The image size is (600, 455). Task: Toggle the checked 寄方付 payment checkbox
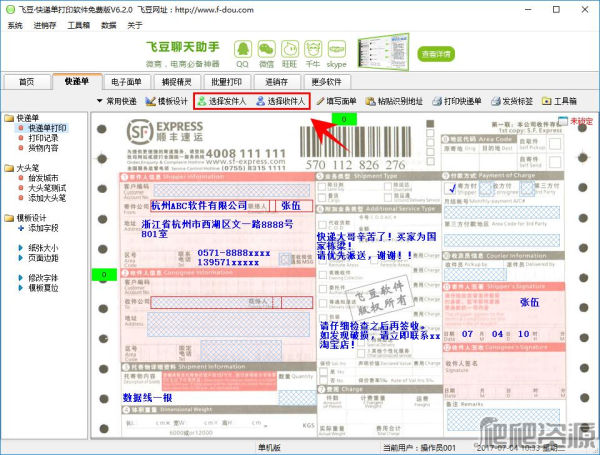click(x=450, y=188)
